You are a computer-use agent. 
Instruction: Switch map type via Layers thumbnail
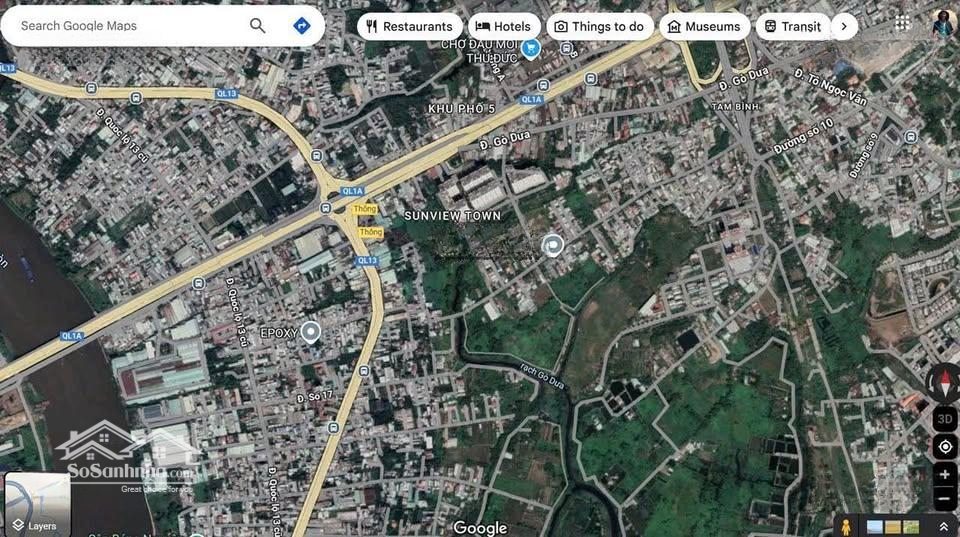(37, 504)
